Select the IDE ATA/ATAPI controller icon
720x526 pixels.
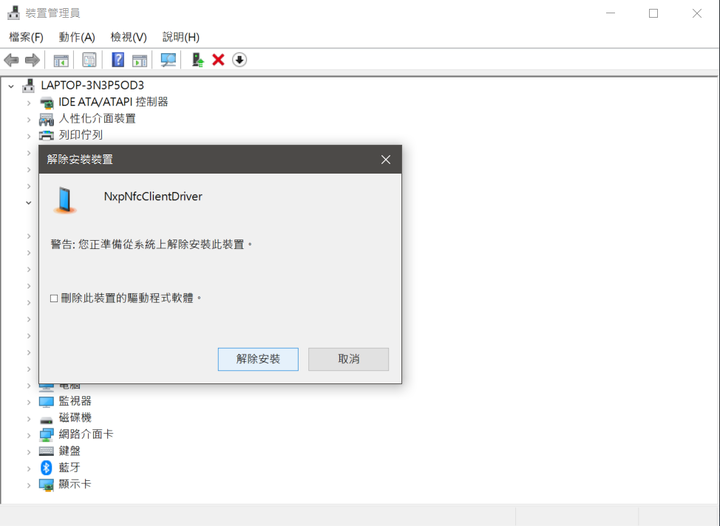pos(46,102)
